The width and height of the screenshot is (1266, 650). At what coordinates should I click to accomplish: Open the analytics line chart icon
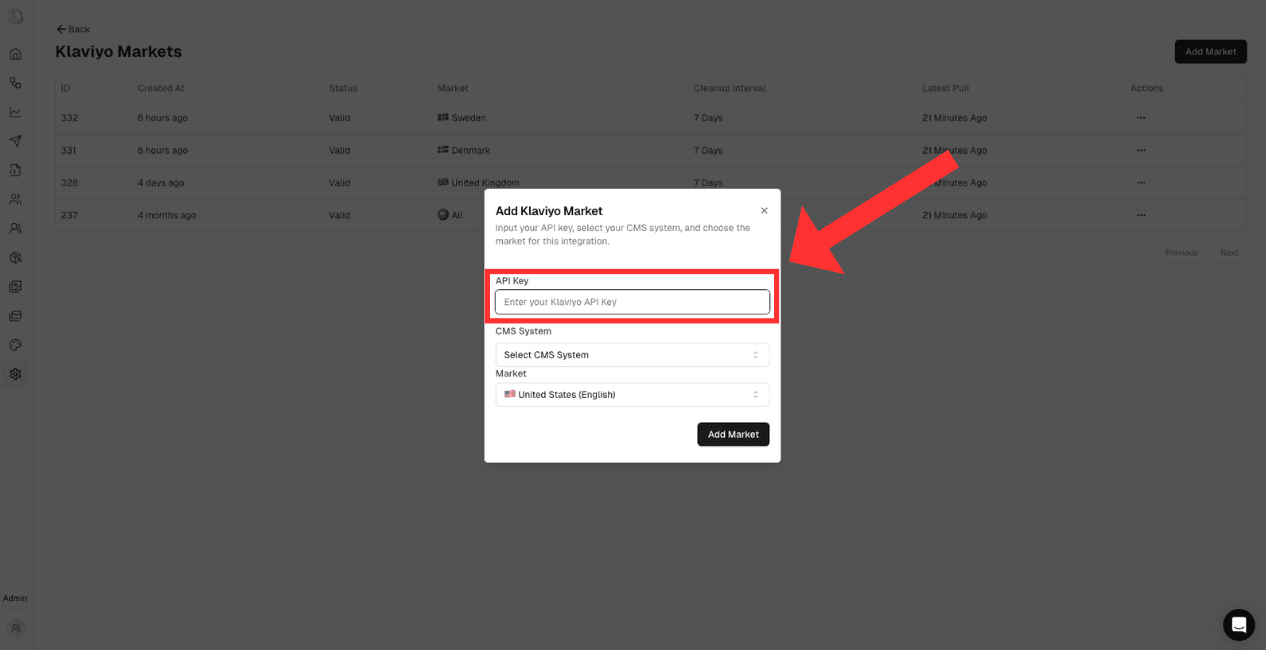pos(15,112)
